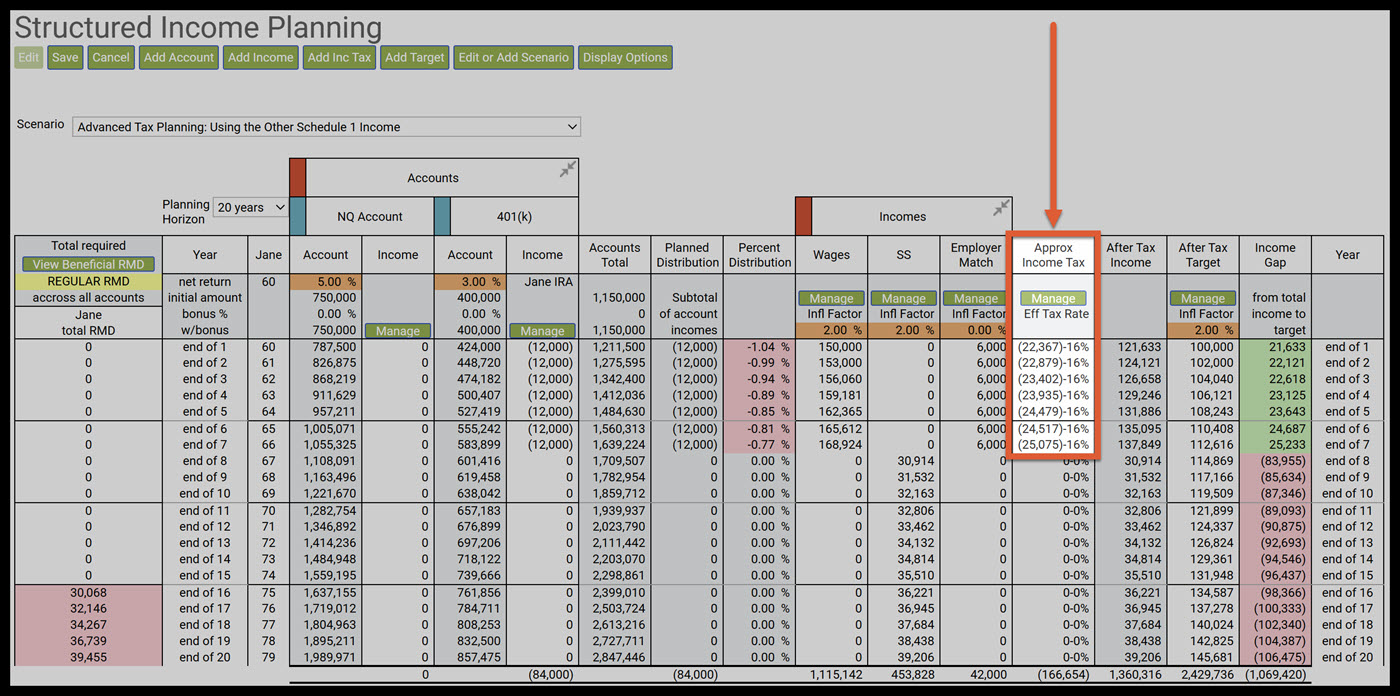
Task: Click Income Gap column header
Action: pos(1275,255)
